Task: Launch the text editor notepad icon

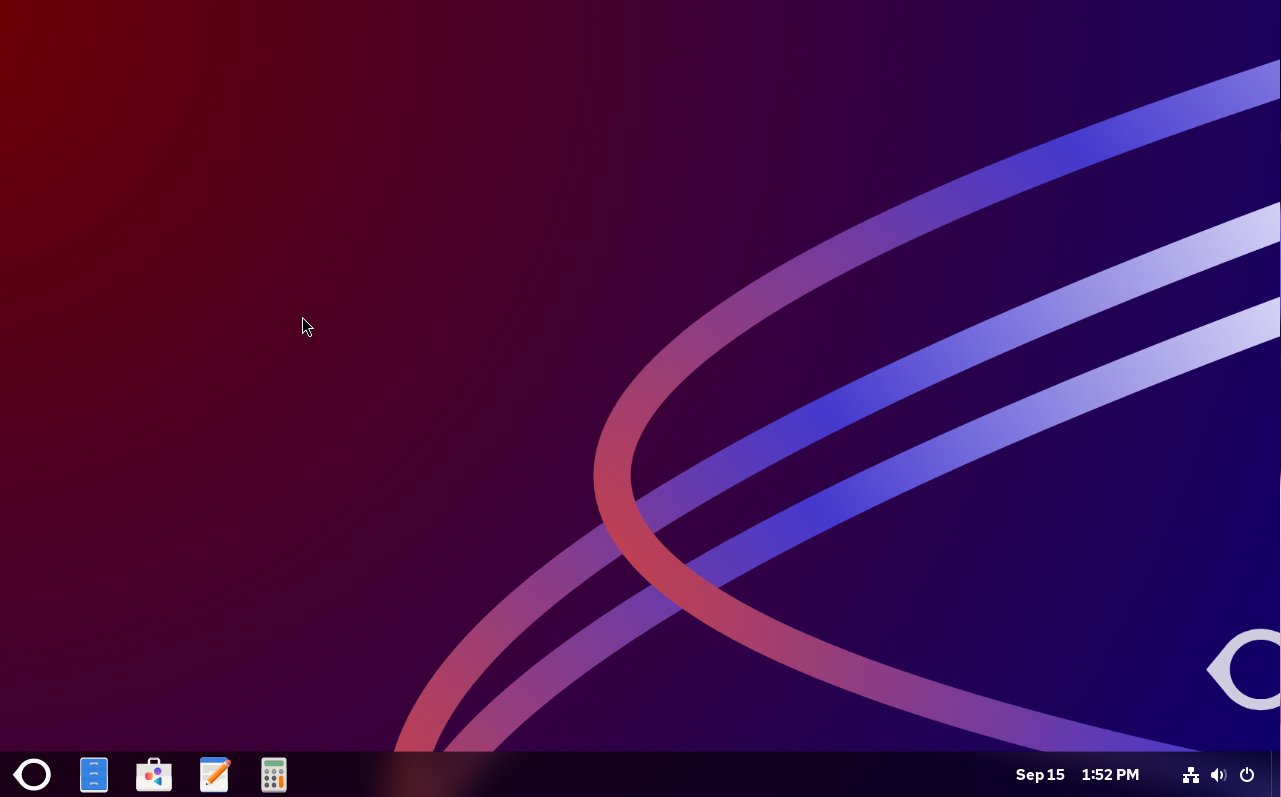Action: pos(215,775)
